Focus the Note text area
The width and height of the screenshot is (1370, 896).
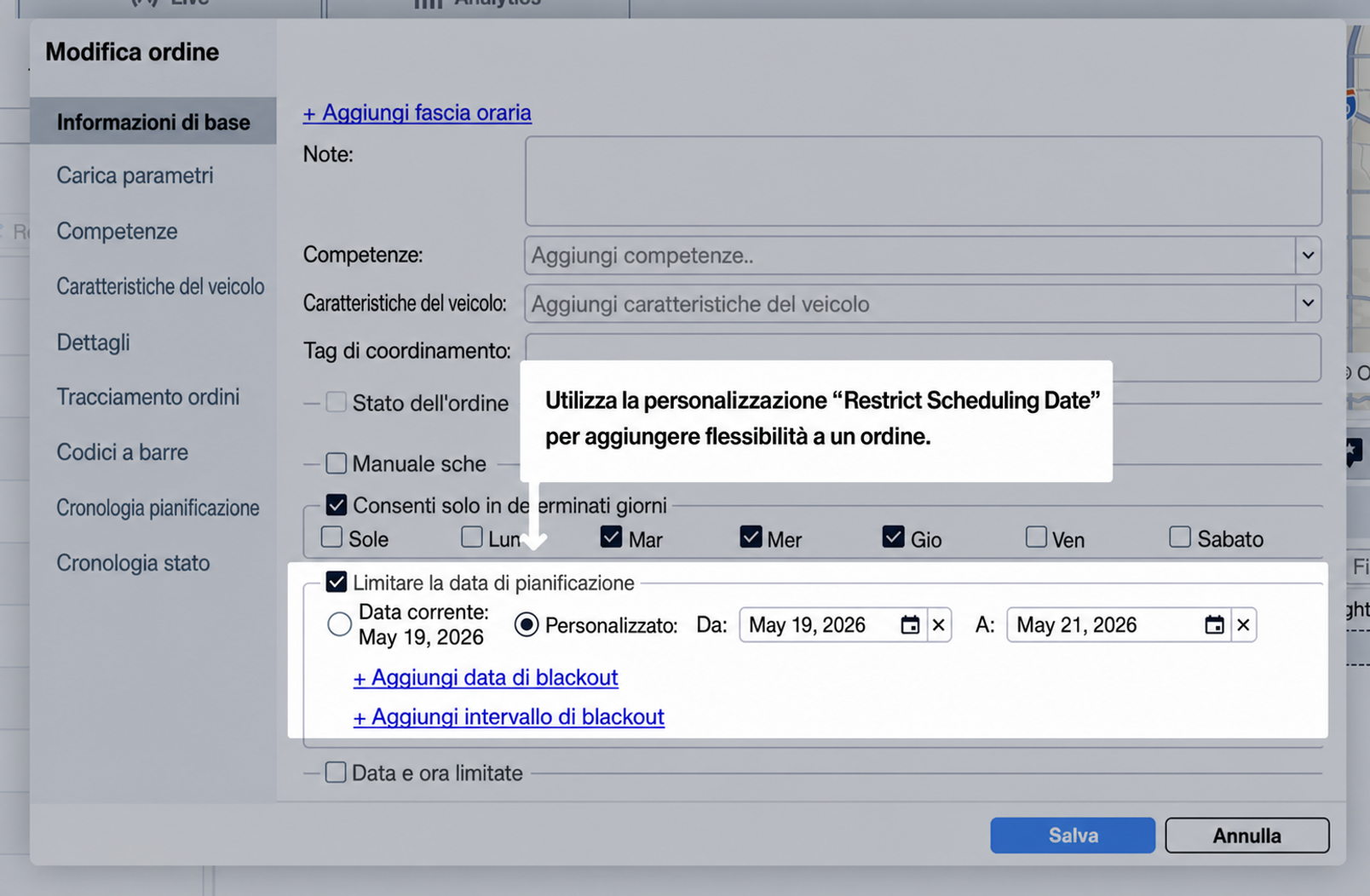click(x=924, y=181)
